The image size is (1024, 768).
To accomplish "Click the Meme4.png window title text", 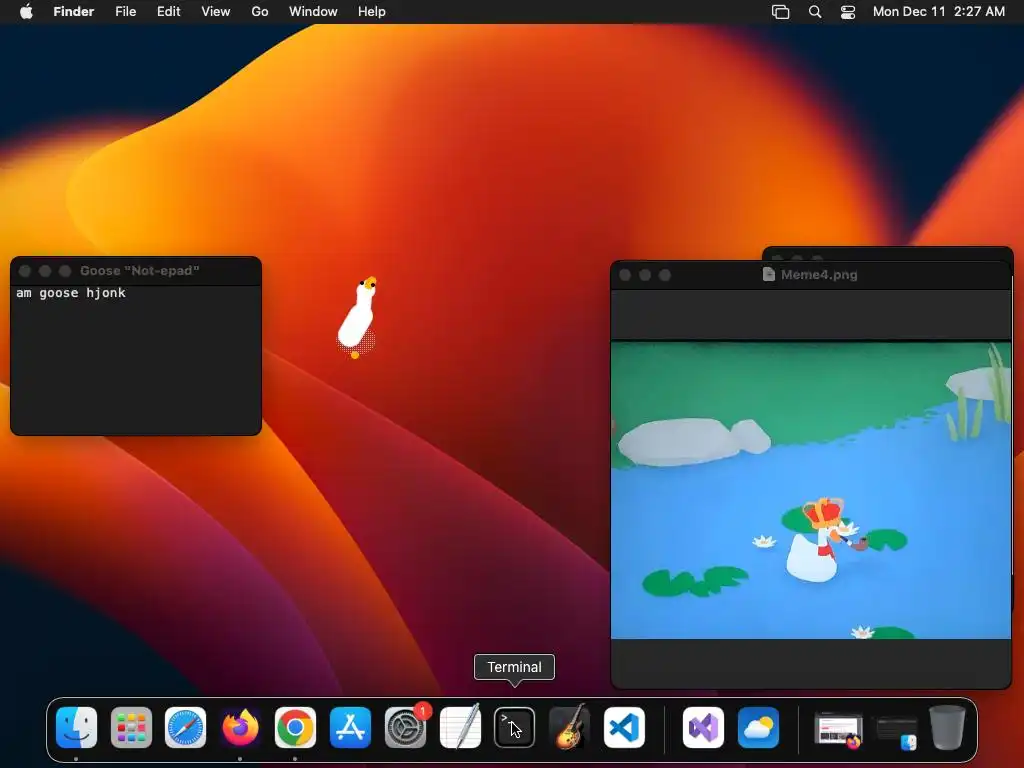I will tap(819, 274).
